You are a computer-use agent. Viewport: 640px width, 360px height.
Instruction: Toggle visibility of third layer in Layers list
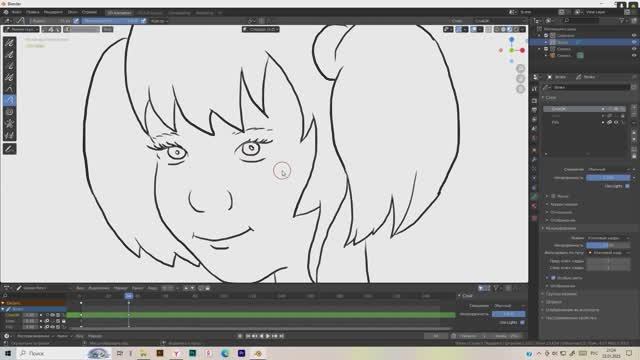click(x=616, y=122)
